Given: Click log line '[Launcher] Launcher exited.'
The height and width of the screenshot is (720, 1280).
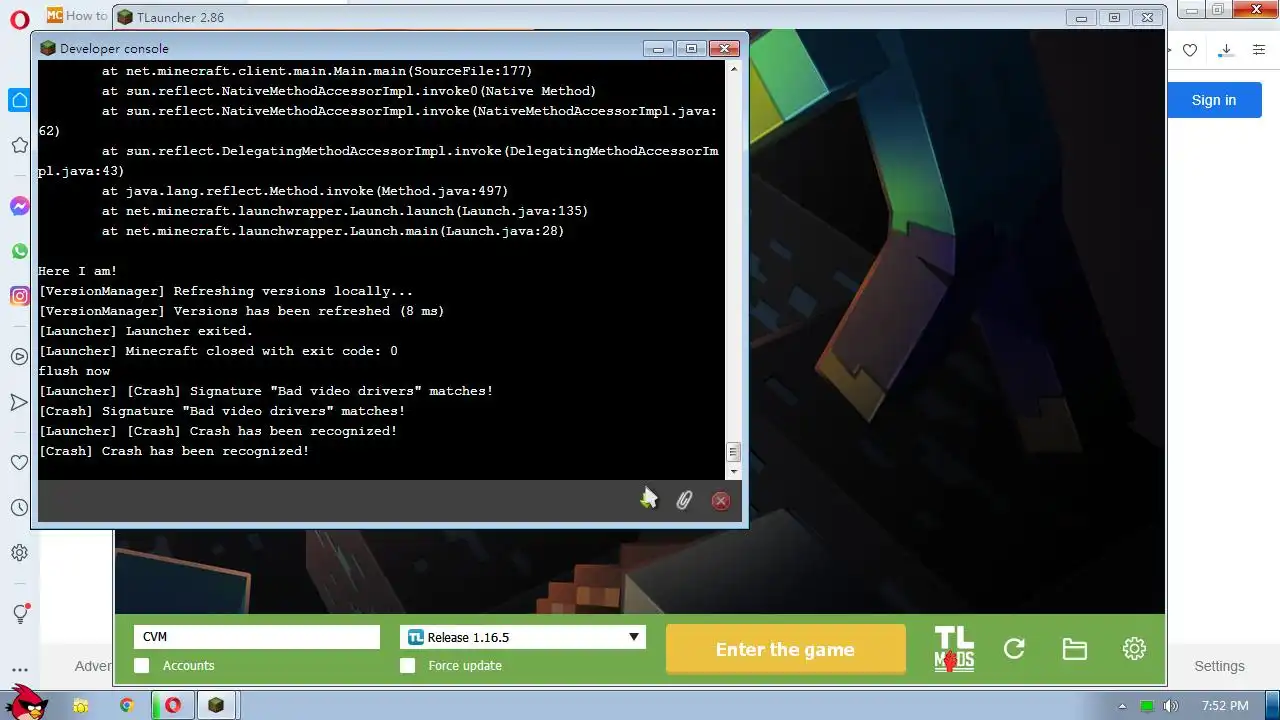Looking at the screenshot, I should pos(146,331).
